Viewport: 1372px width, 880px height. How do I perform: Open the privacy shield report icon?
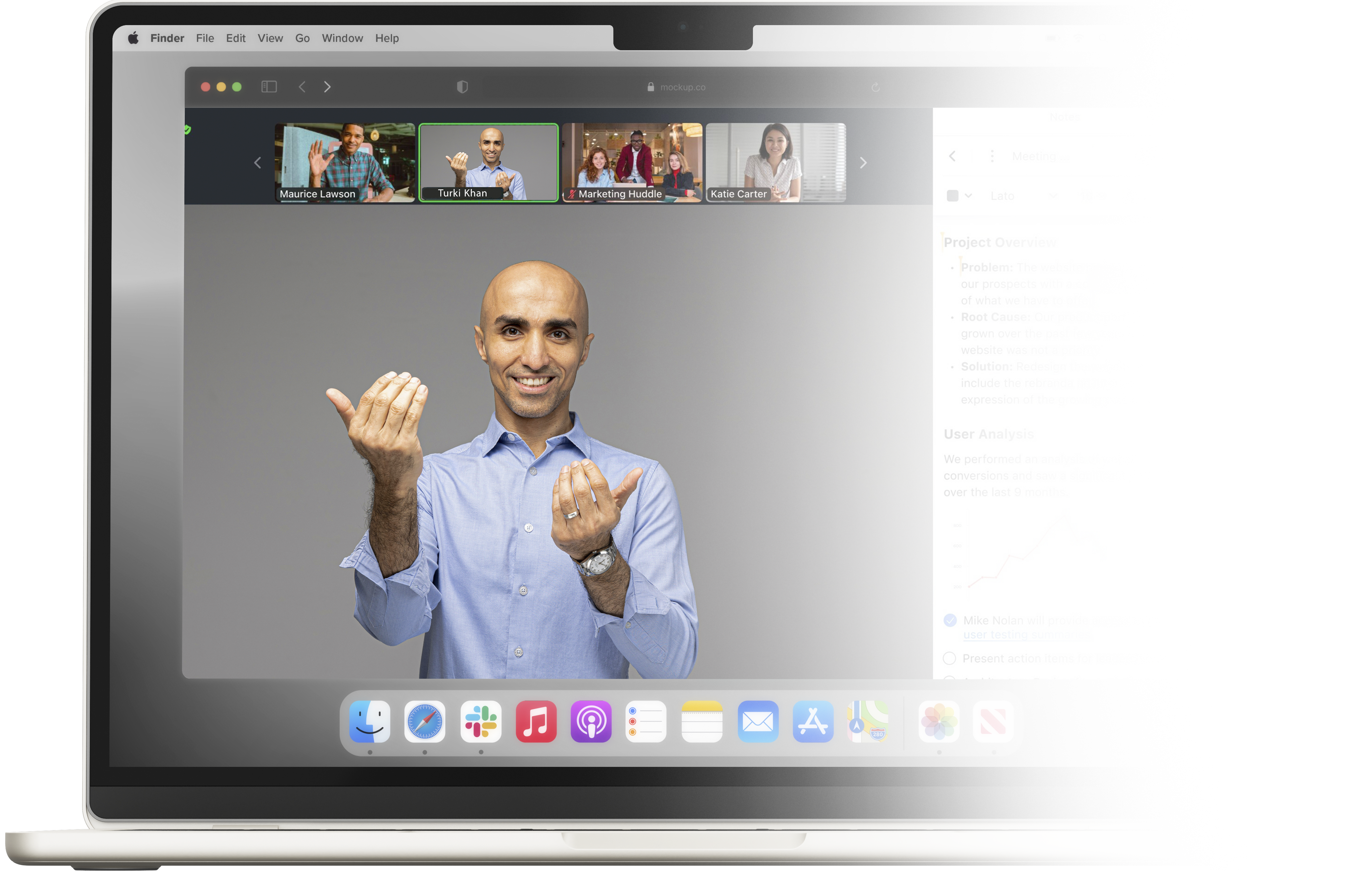pyautogui.click(x=462, y=87)
